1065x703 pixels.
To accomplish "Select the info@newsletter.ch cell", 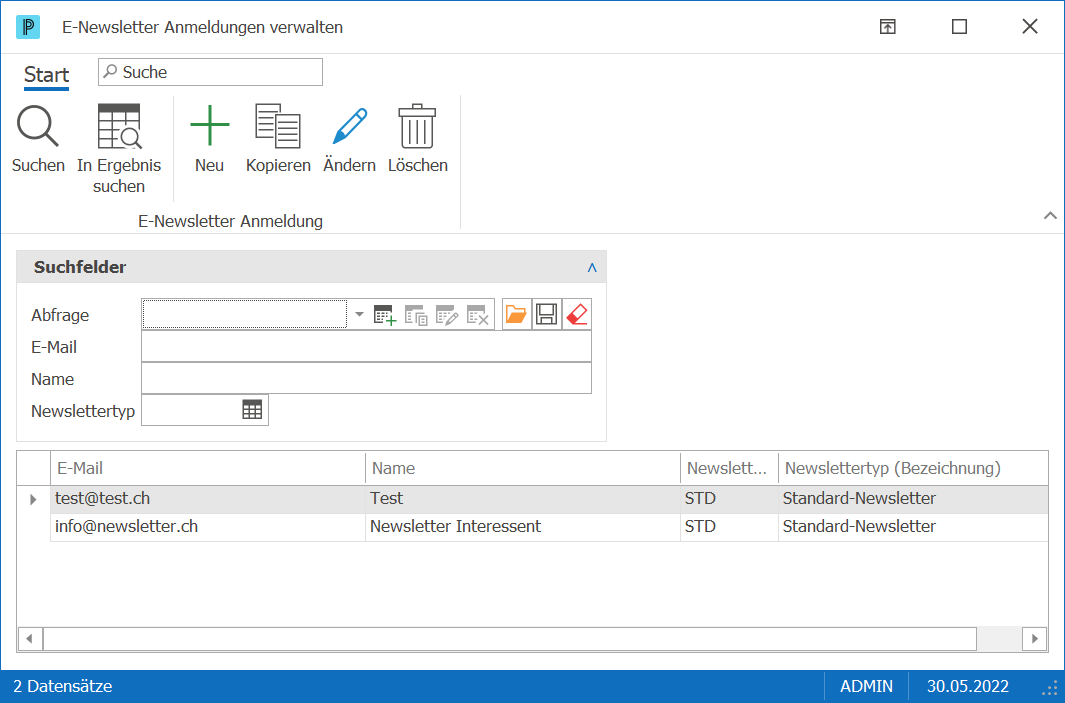I will click(x=208, y=526).
